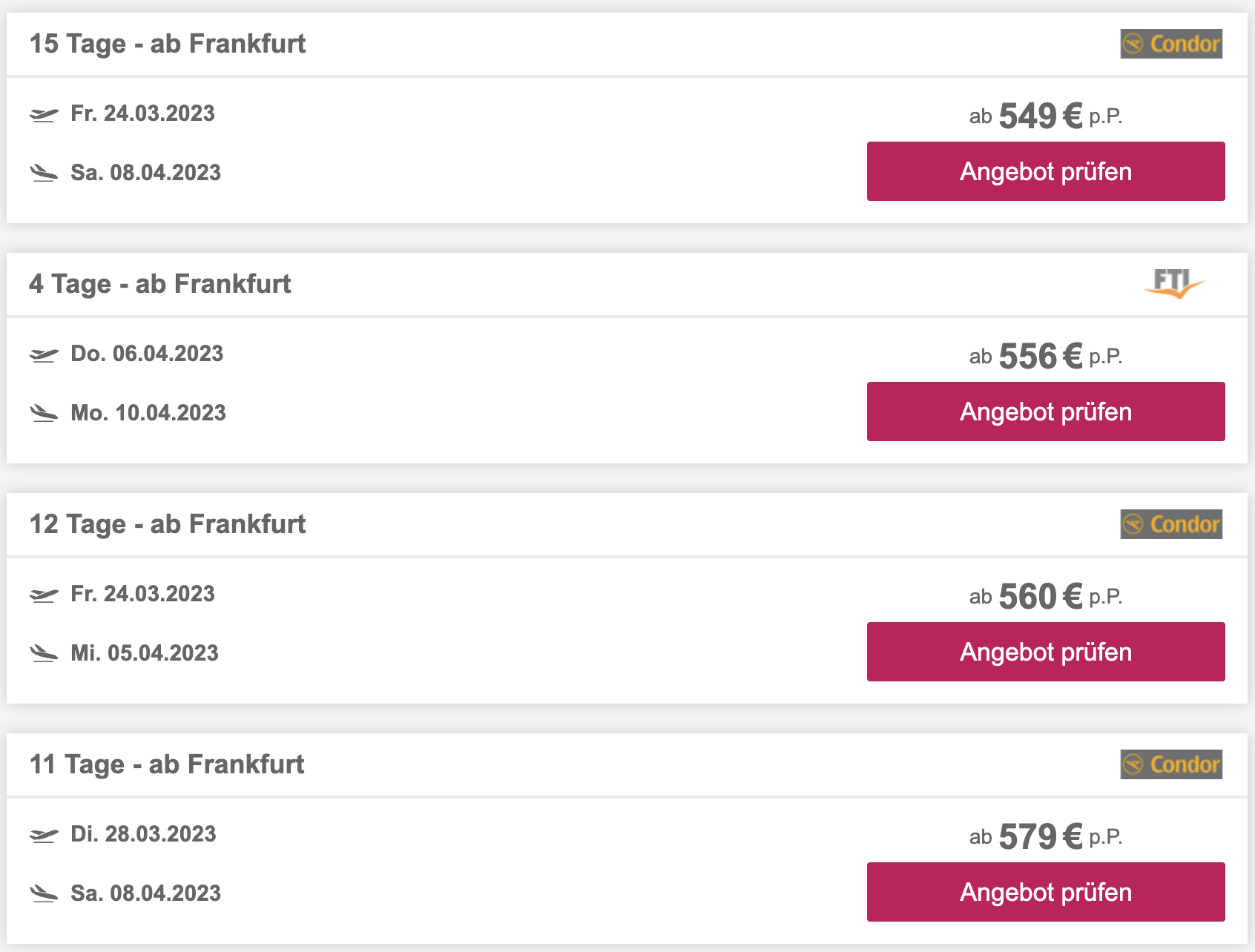Image resolution: width=1255 pixels, height=952 pixels.
Task: Click the Condor logo on 15 Tage offer
Action: 1171,44
